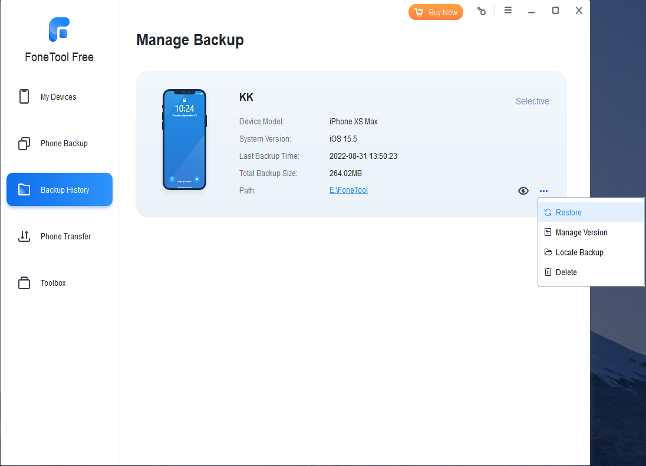
Task: Maximize the FoneTool window
Action: [x=556, y=11]
